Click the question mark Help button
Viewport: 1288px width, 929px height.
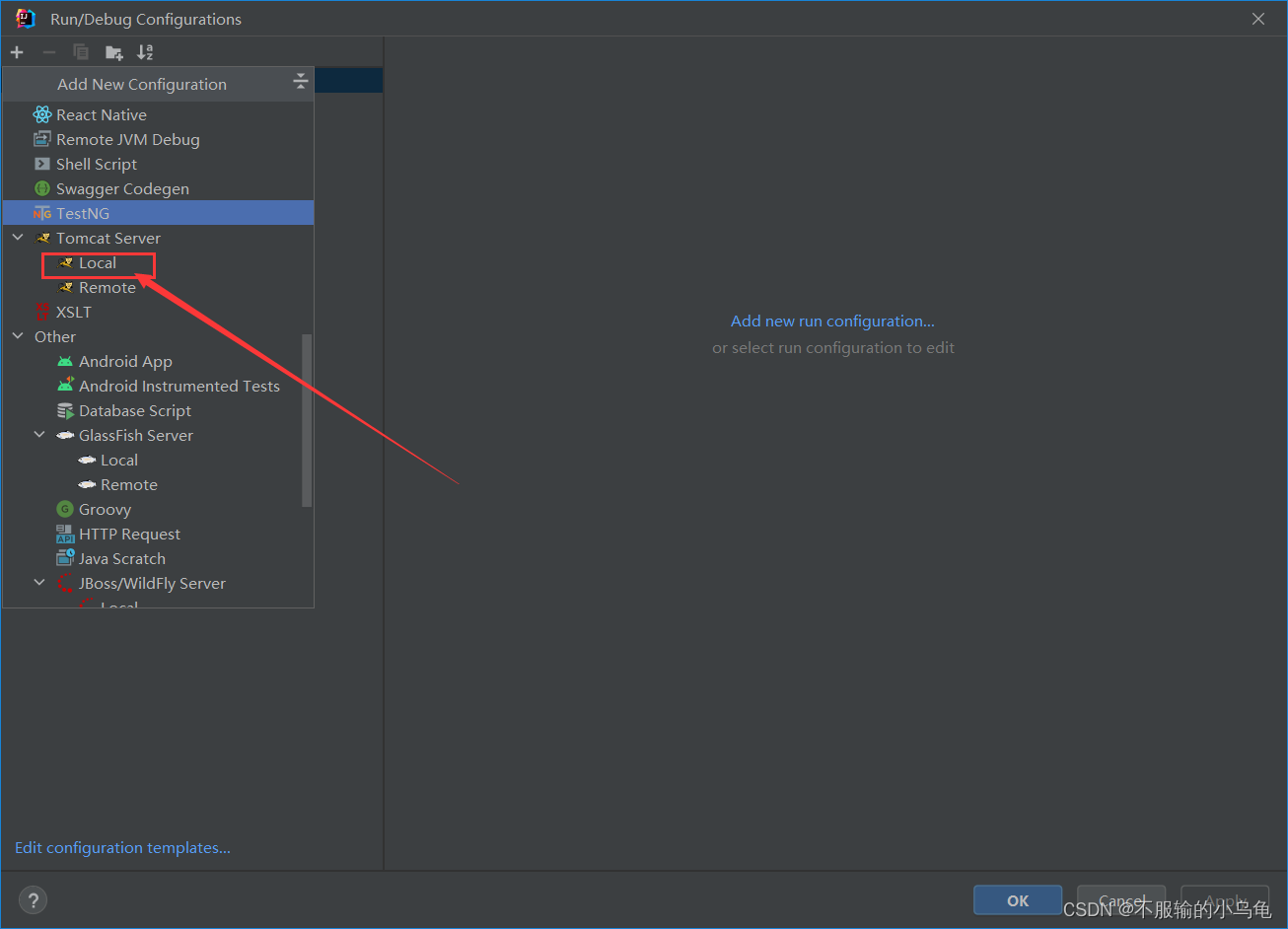pyautogui.click(x=33, y=899)
